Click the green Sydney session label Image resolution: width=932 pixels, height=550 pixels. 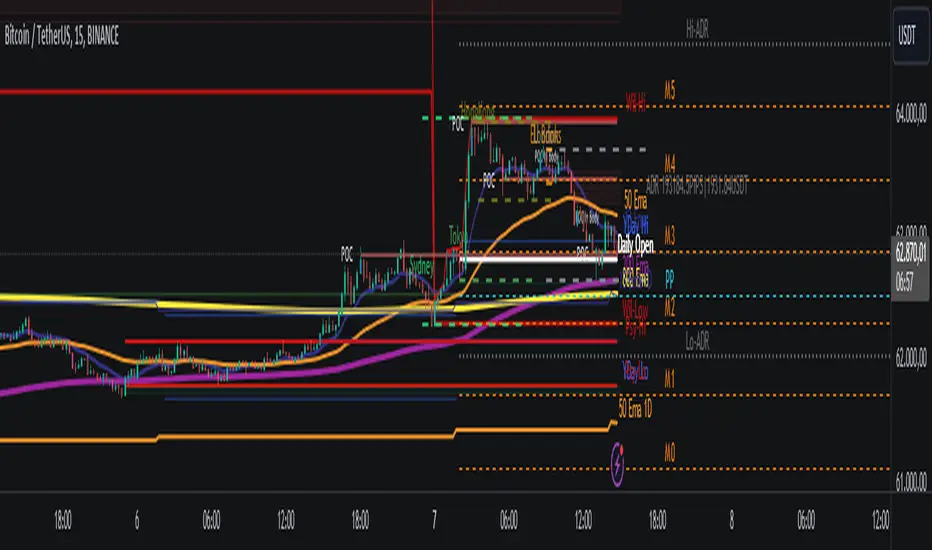click(x=421, y=266)
